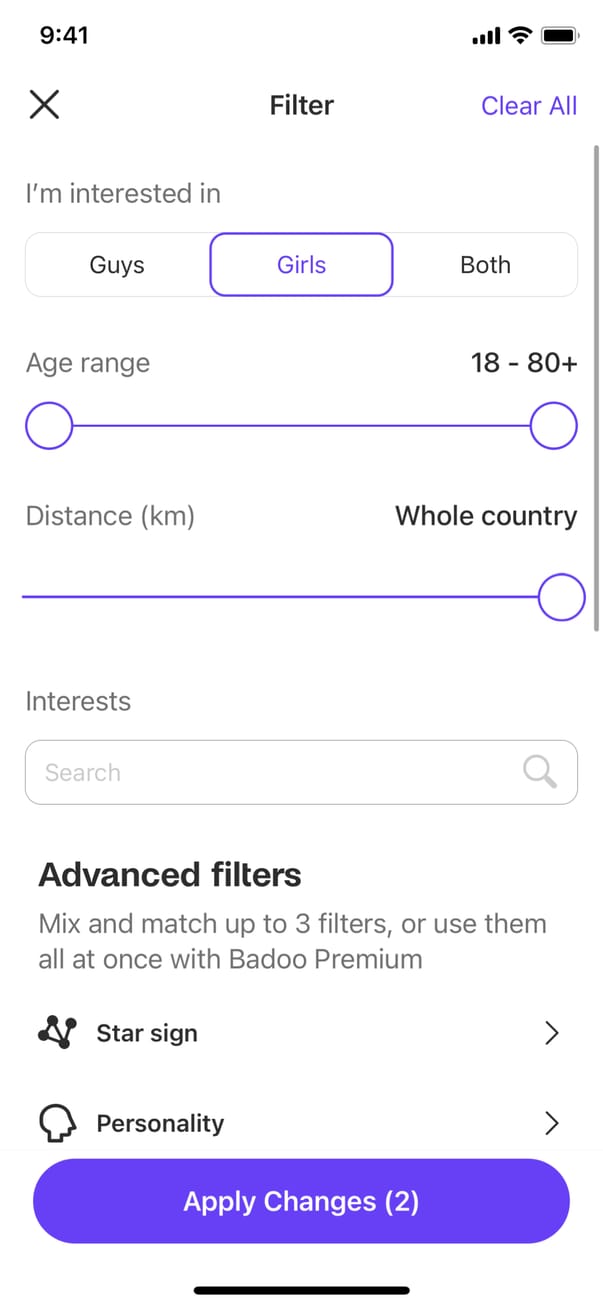The width and height of the screenshot is (603, 1306).
Task: Click the maximum age slider handle
Action: click(x=553, y=427)
